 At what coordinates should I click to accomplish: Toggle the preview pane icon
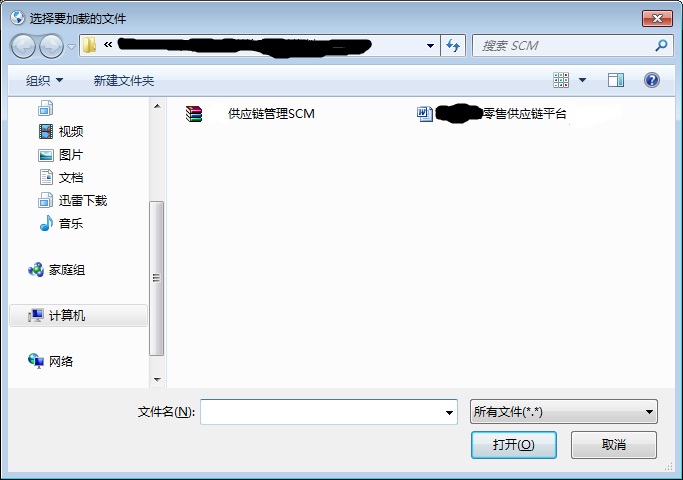[x=615, y=80]
